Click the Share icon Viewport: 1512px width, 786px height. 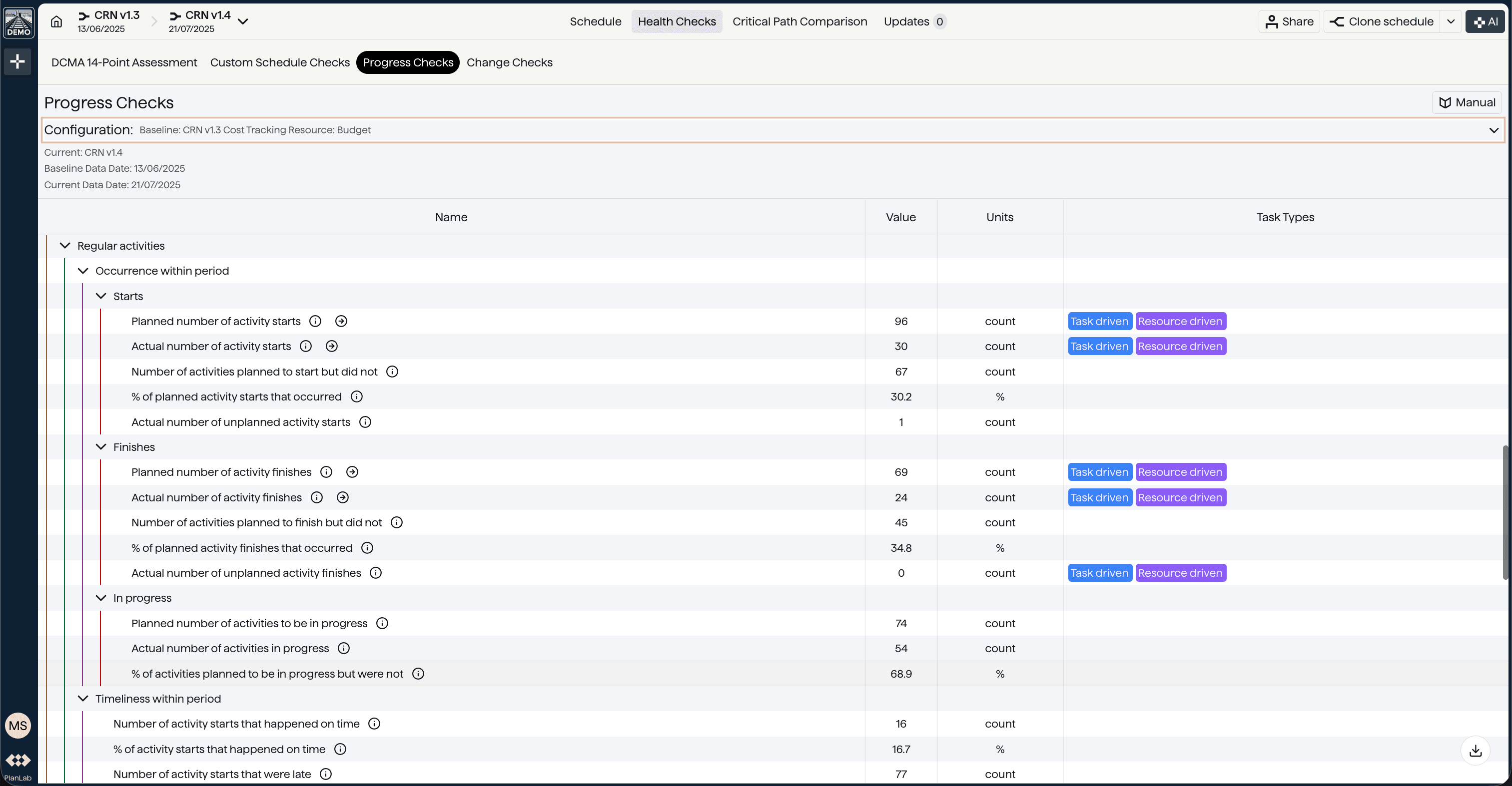[x=1272, y=21]
